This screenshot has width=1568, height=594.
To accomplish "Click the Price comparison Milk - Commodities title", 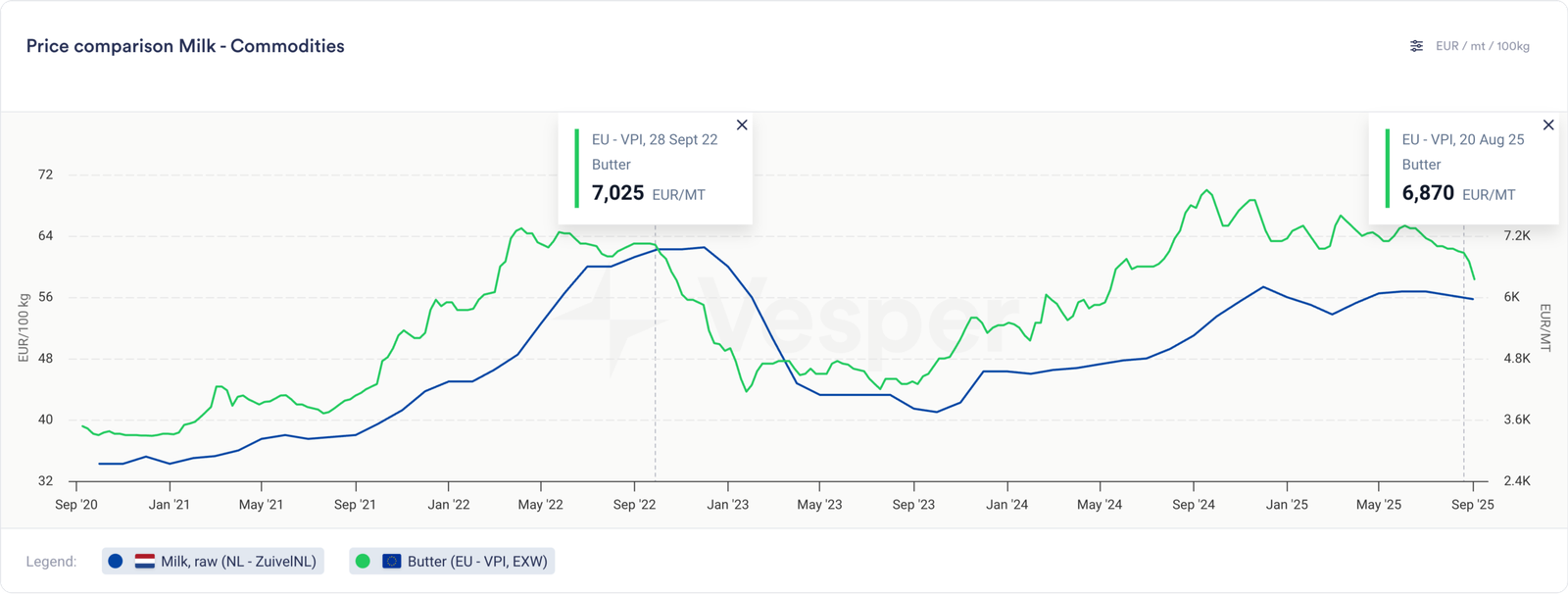I will coord(185,46).
